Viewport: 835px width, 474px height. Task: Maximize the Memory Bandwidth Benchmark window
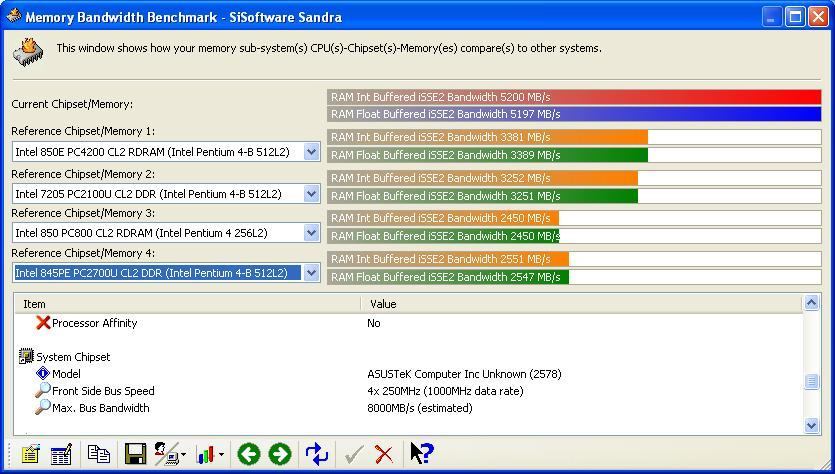click(796, 17)
